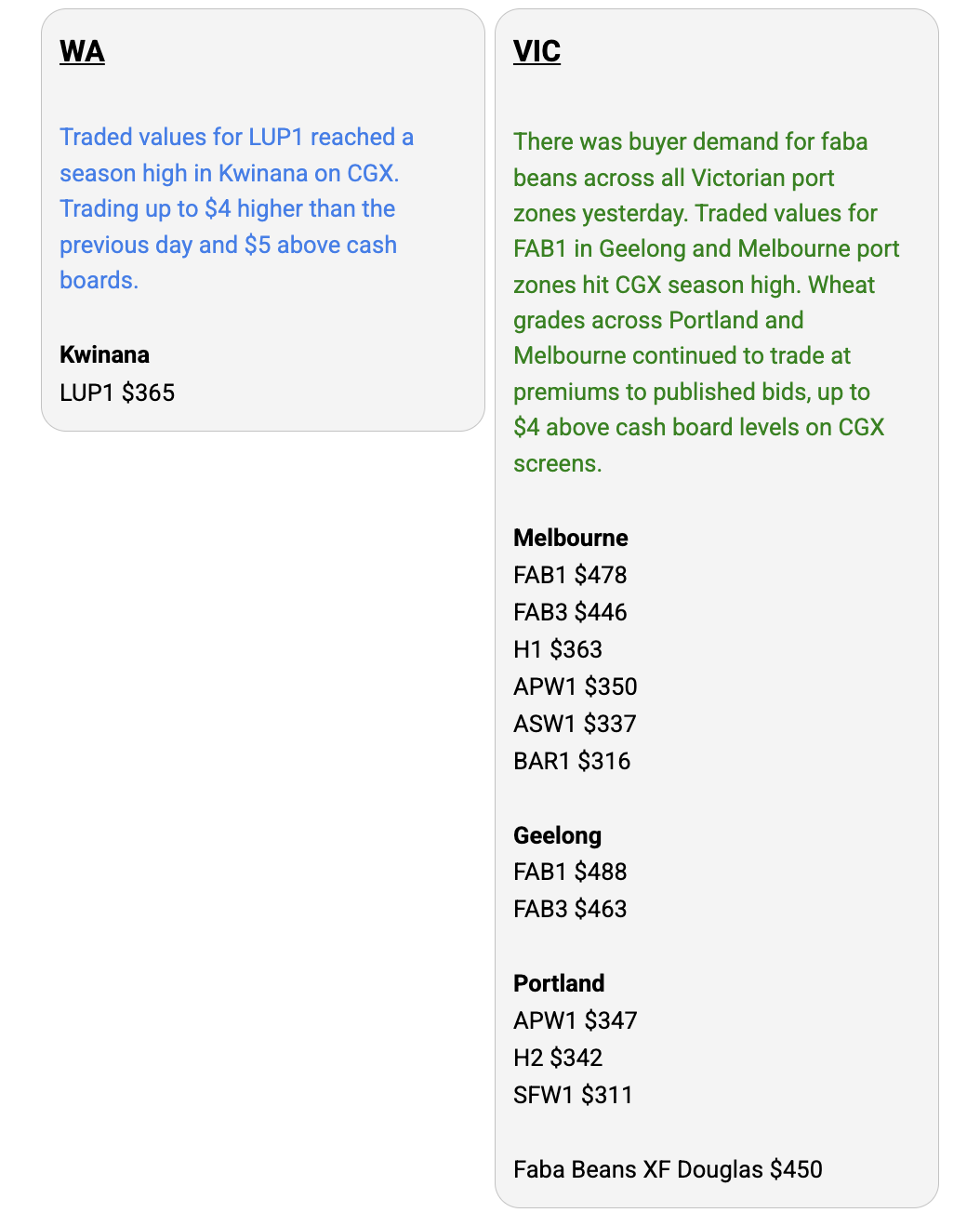
Task: Click the H2 $342 price
Action: click(558, 1058)
